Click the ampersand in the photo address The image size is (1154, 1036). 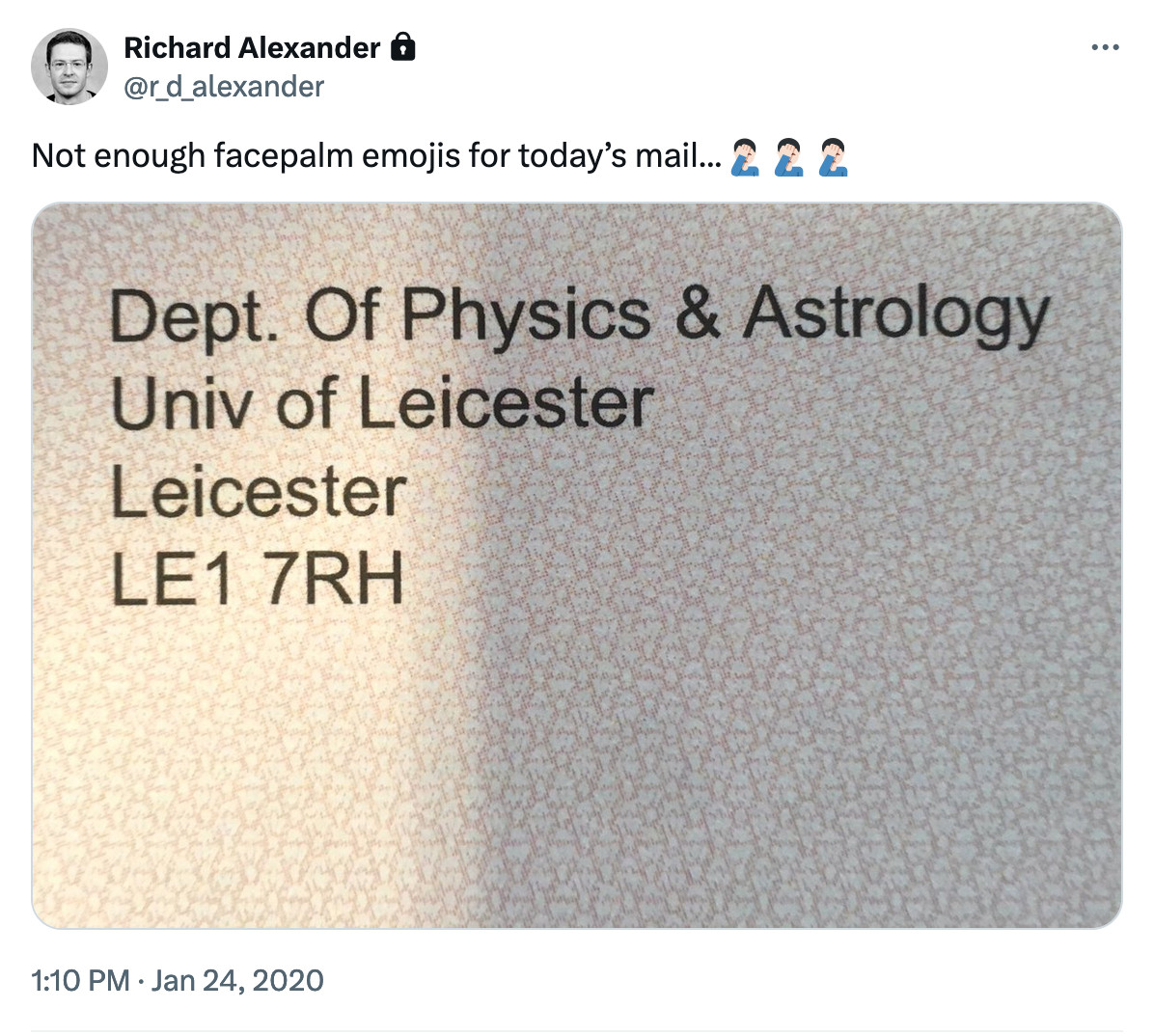698,314
